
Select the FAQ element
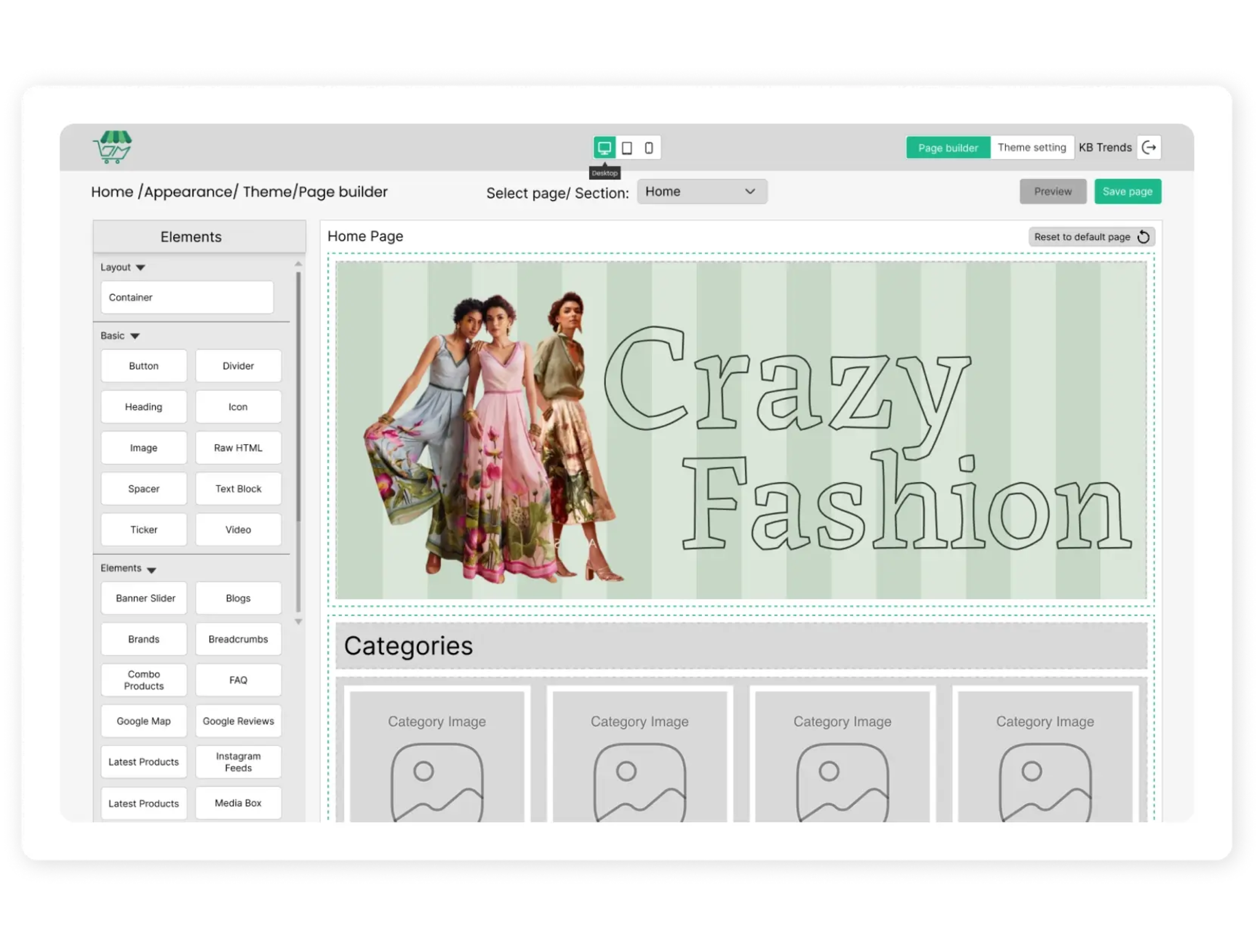pyautogui.click(x=238, y=680)
